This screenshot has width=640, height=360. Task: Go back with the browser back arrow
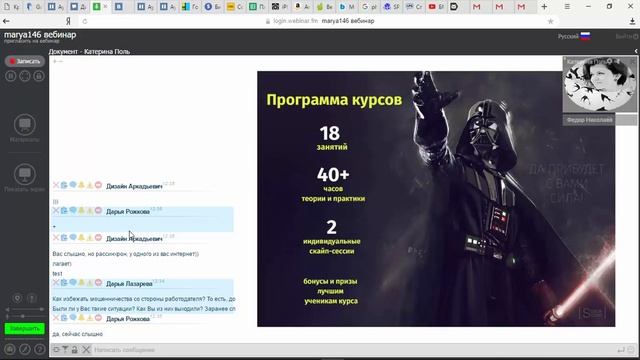point(6,21)
